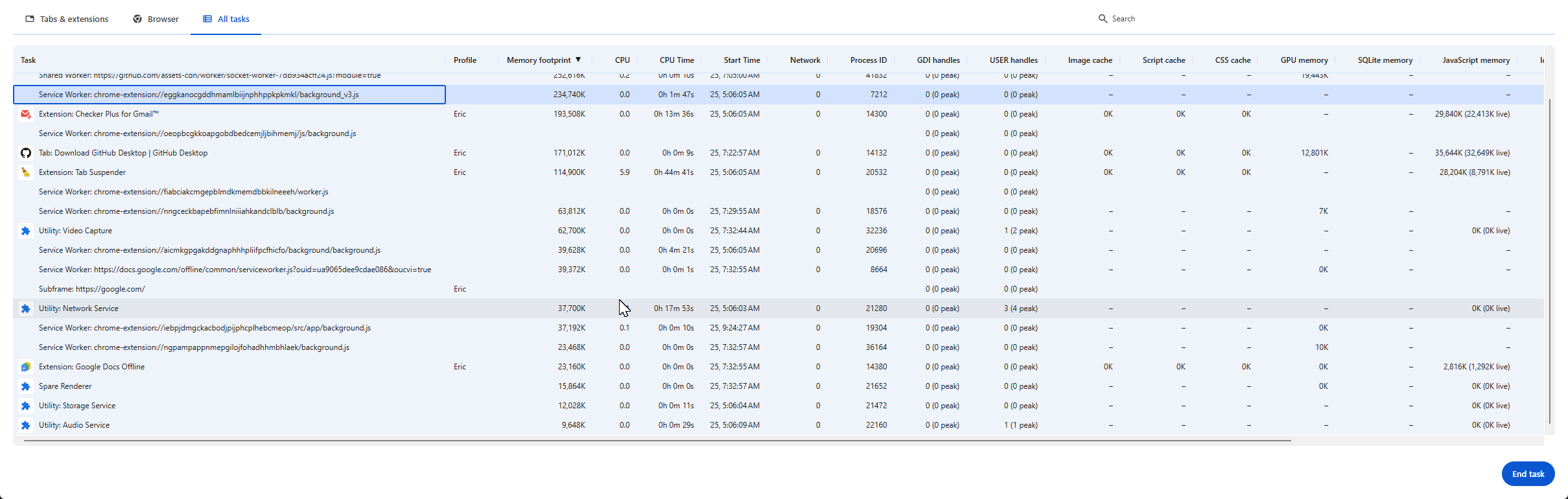Click the vertical scrollbar on the right edge
The image size is (1568, 499).
1549,259
